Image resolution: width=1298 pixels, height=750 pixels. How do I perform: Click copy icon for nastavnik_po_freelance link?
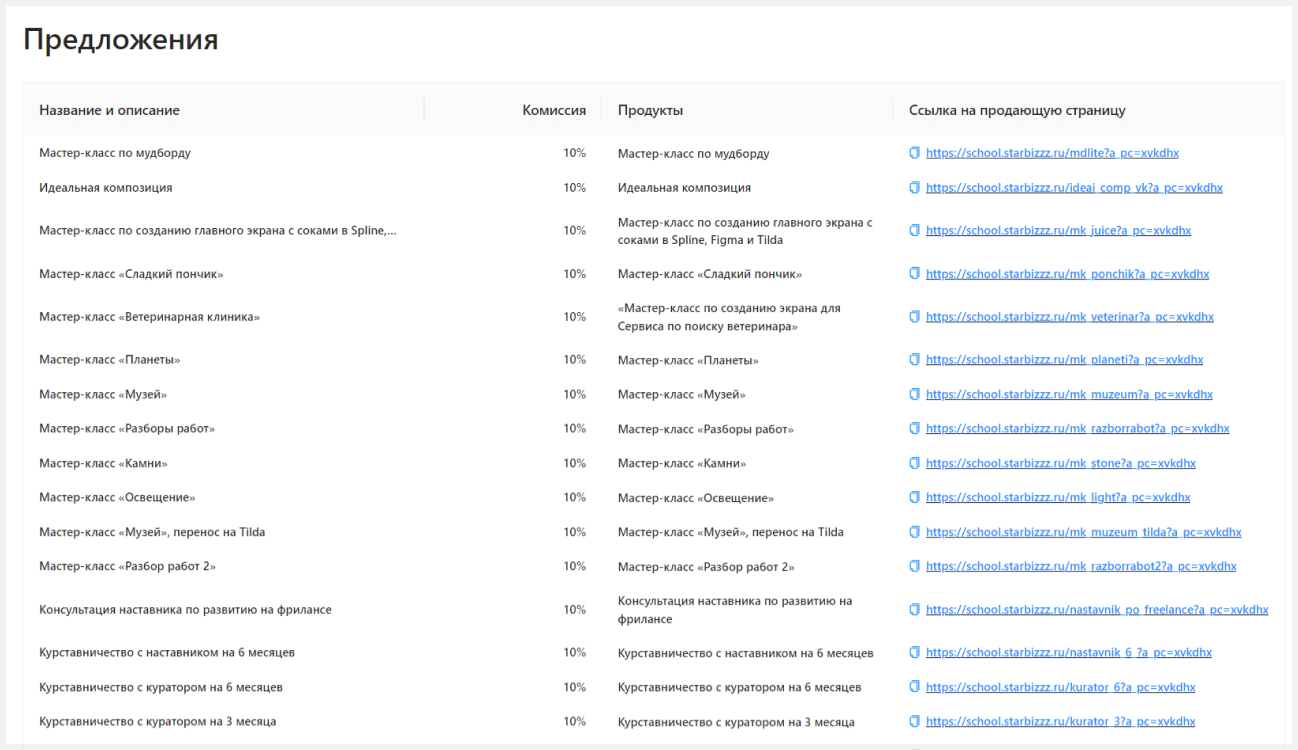tap(914, 610)
